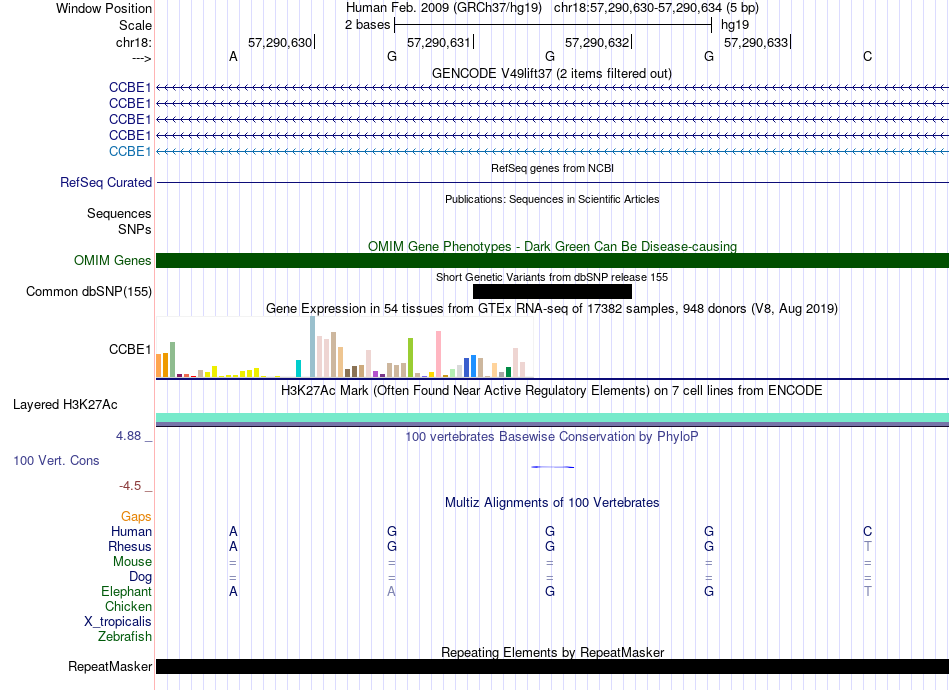This screenshot has width=950, height=690.
Task: Click the Chicken species label
Action: coord(128,606)
